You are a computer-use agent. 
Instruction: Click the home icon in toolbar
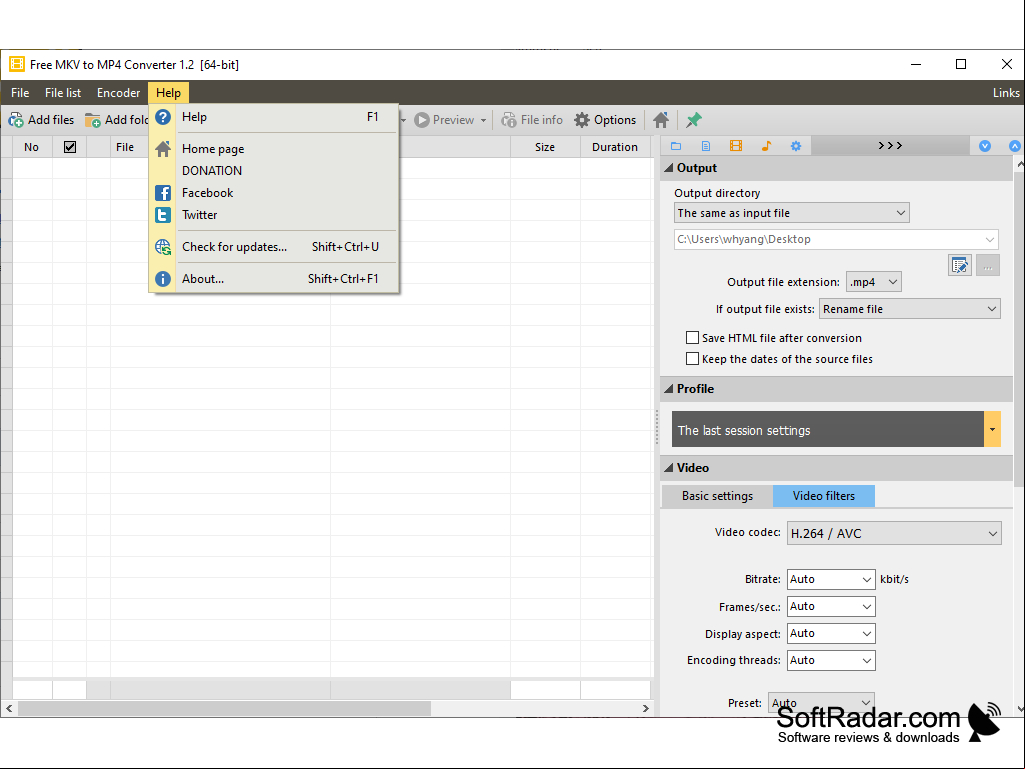(x=661, y=120)
